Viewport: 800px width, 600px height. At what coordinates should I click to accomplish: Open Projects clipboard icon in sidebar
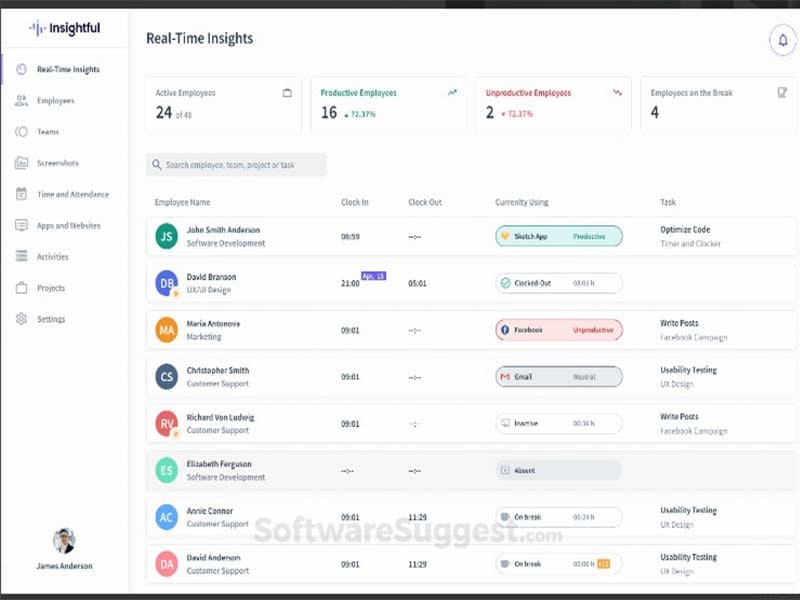click(x=21, y=288)
